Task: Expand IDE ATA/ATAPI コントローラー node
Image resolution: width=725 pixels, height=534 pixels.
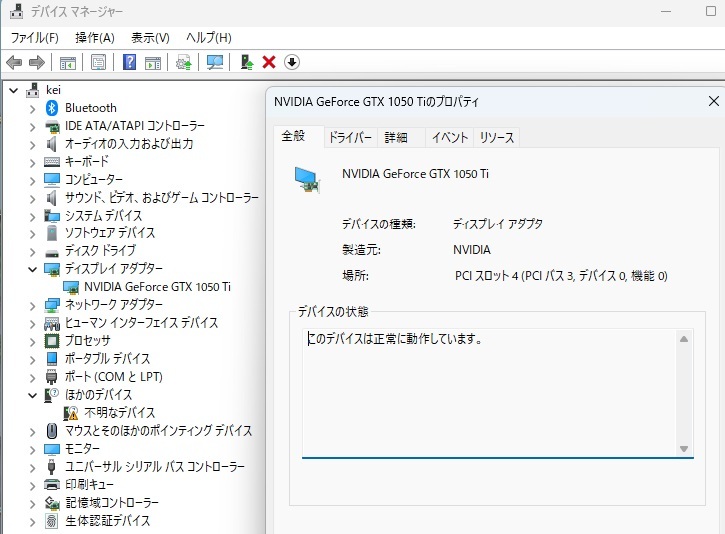Action: [x=32, y=127]
